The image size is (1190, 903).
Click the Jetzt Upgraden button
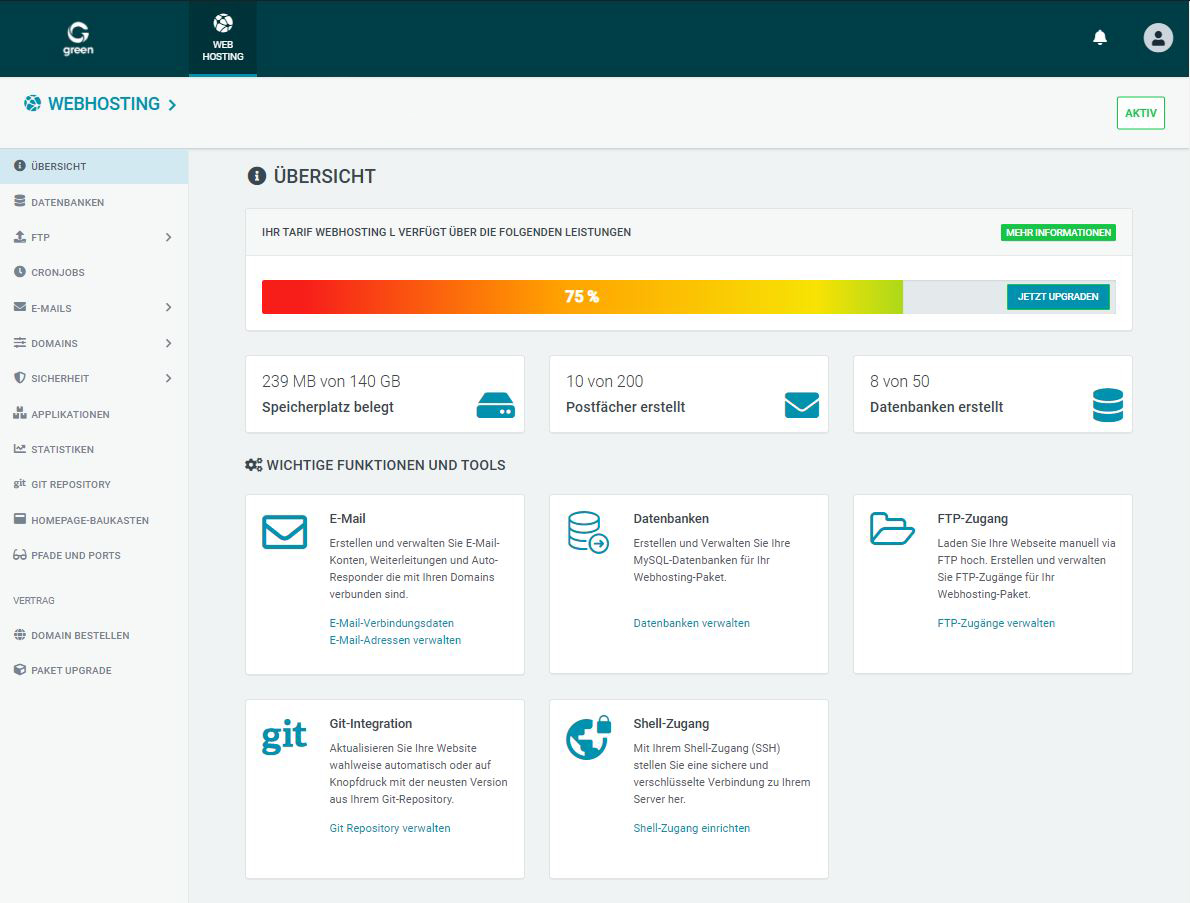[x=1058, y=297]
